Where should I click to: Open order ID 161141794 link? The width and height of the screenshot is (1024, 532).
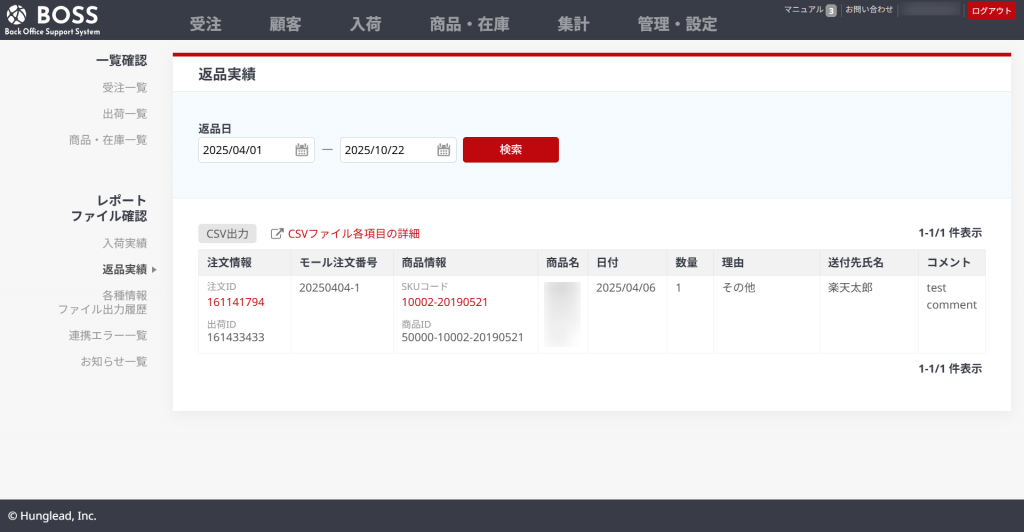pos(235,302)
